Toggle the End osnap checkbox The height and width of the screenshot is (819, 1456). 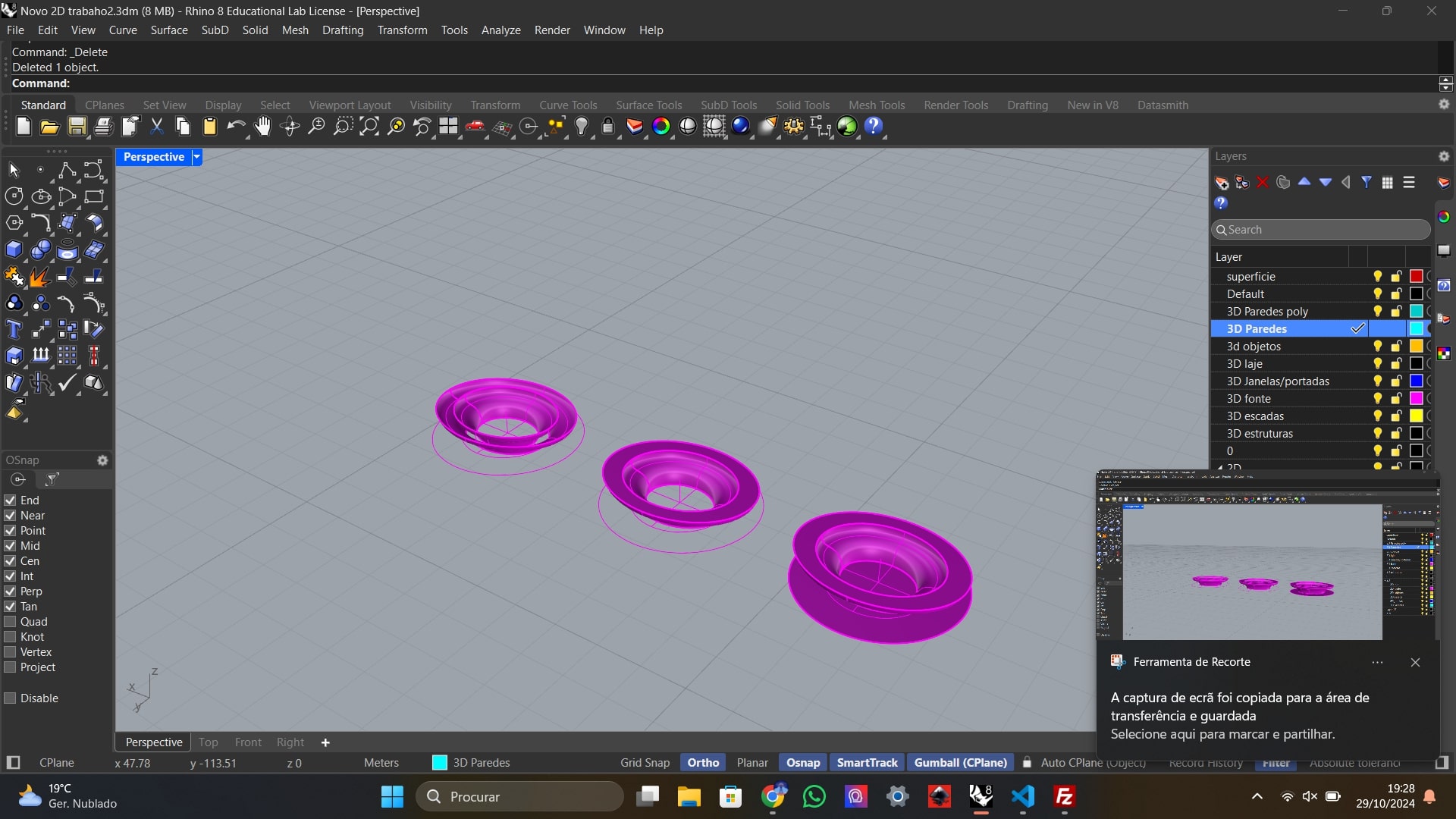tap(10, 500)
